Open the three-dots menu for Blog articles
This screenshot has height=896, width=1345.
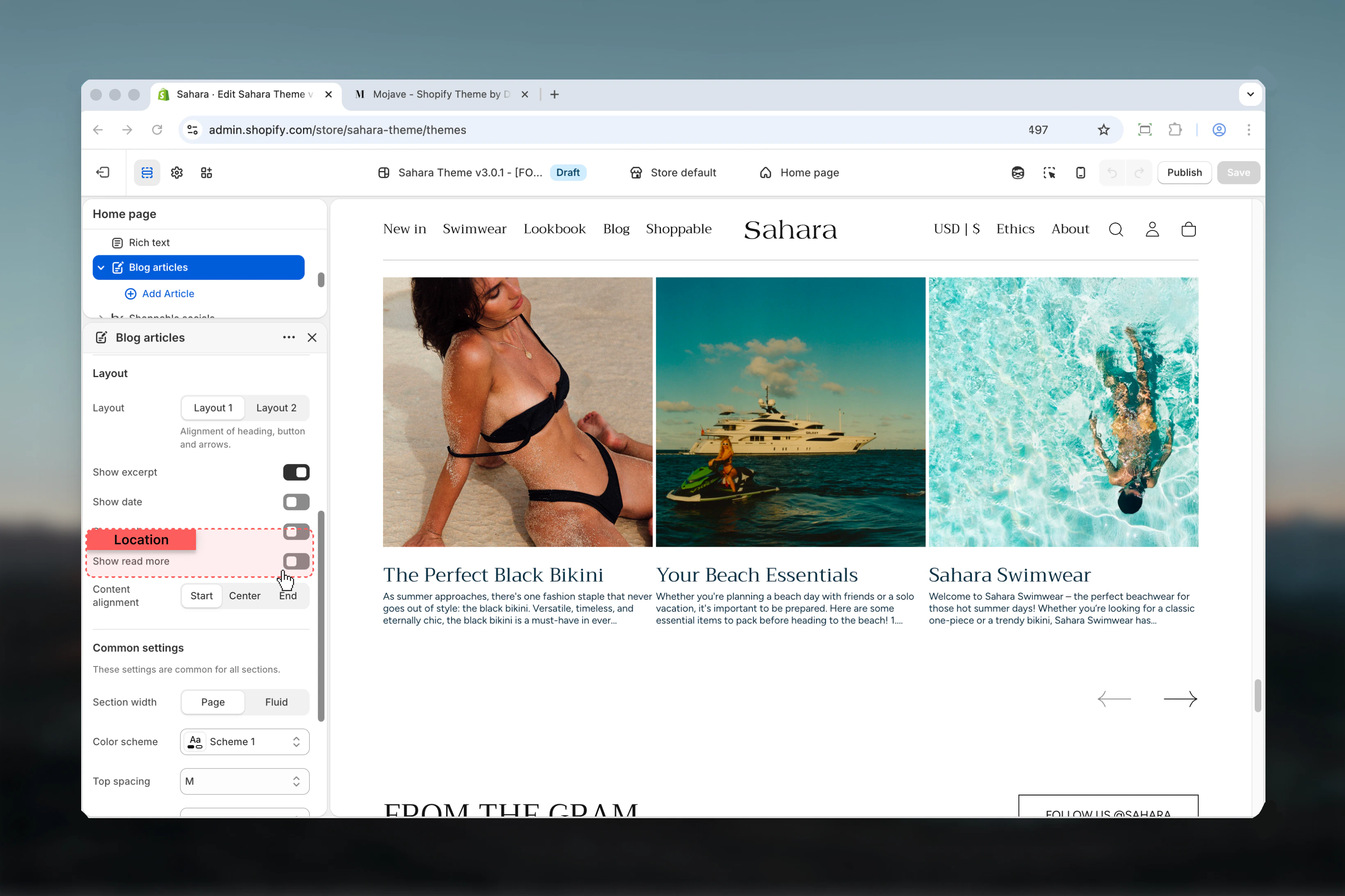(289, 337)
